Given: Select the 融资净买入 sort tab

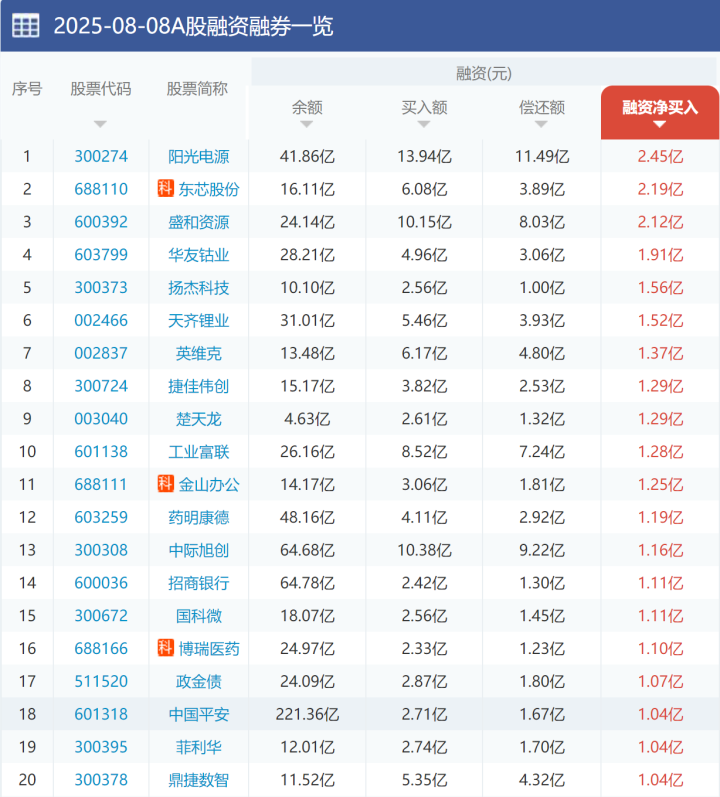Looking at the screenshot, I should click(x=660, y=112).
